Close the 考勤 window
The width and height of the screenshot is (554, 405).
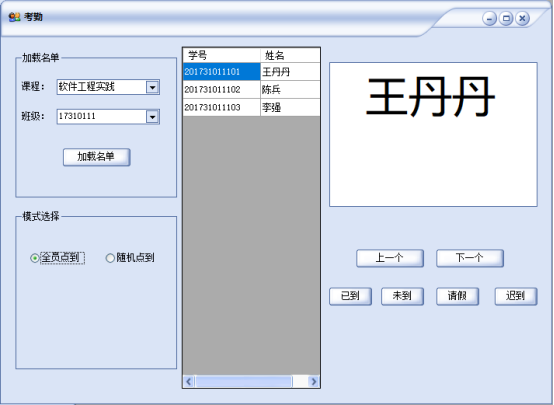point(522,18)
